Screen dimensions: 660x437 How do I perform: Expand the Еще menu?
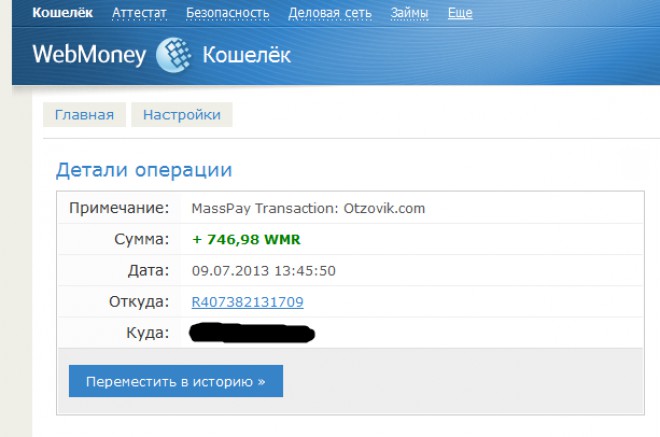460,13
